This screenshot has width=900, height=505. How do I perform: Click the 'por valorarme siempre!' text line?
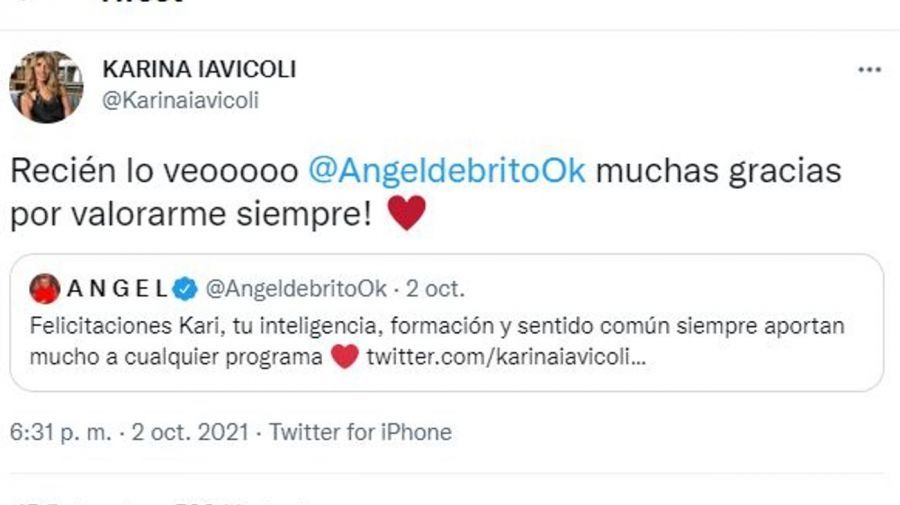pyautogui.click(x=191, y=214)
